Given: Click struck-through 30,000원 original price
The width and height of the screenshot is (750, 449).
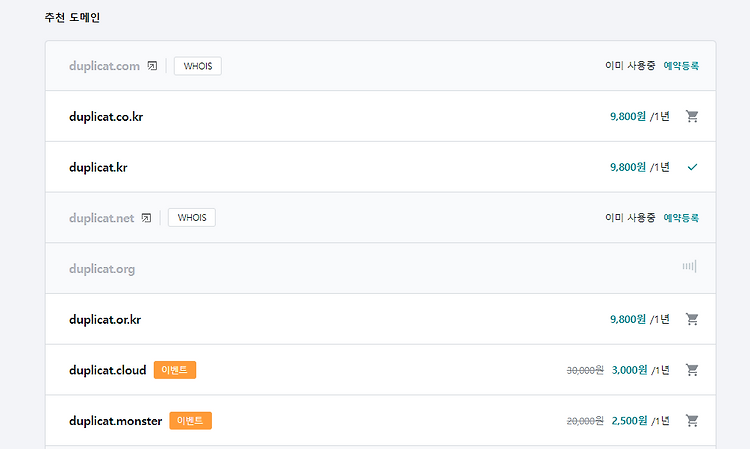Looking at the screenshot, I should pyautogui.click(x=585, y=370).
